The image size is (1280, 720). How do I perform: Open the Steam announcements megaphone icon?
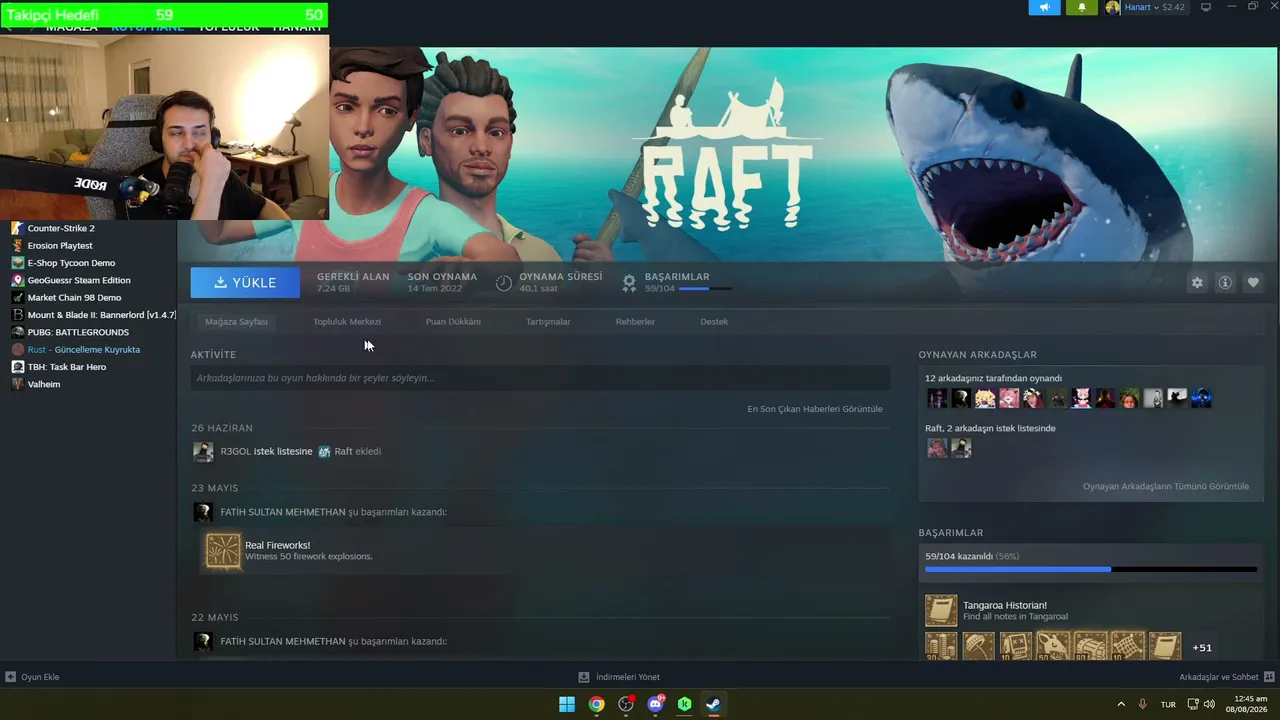pyautogui.click(x=1044, y=8)
